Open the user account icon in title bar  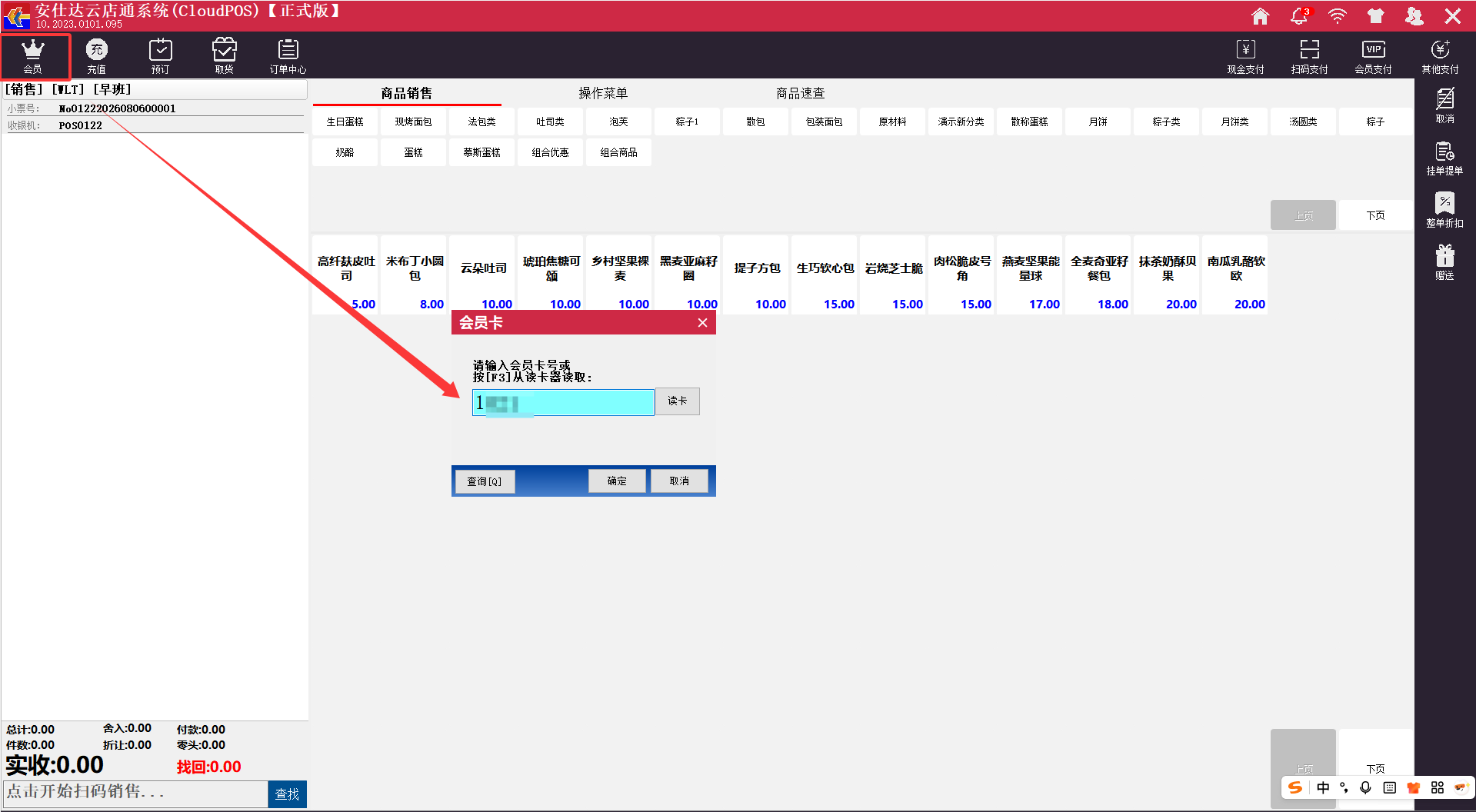(x=1414, y=16)
